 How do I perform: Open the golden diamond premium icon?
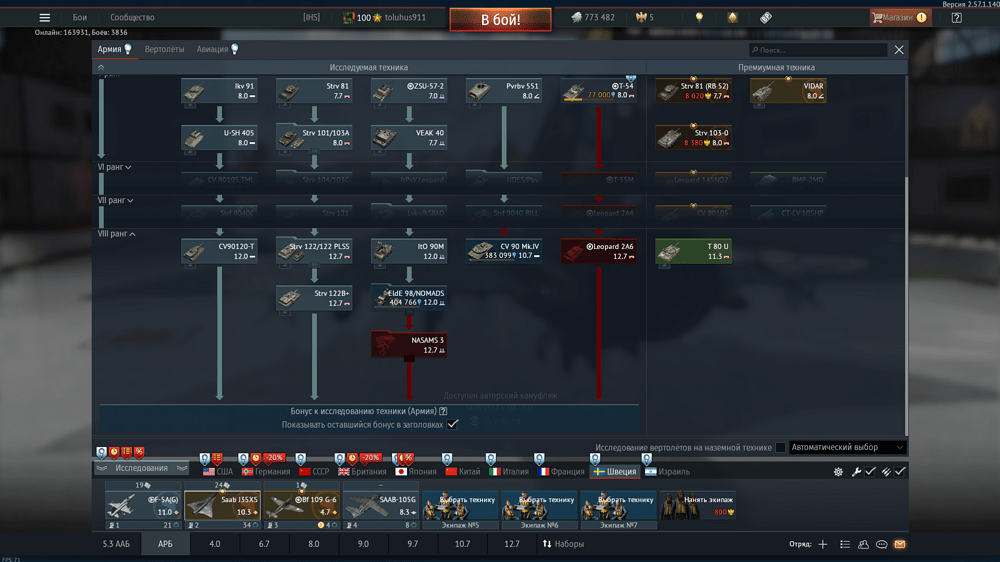click(x=732, y=18)
